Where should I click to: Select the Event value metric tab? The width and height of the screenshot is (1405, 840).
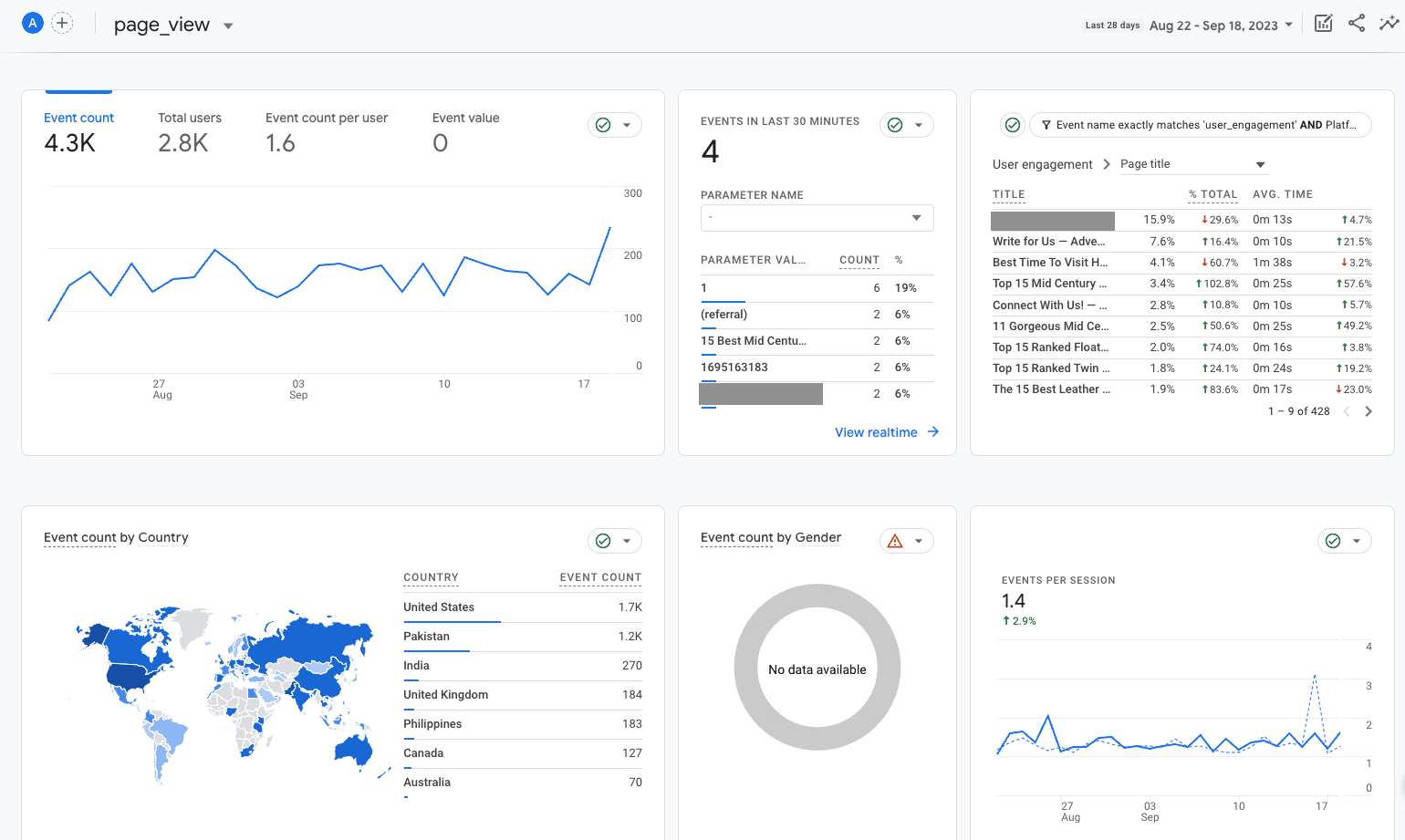pos(465,132)
